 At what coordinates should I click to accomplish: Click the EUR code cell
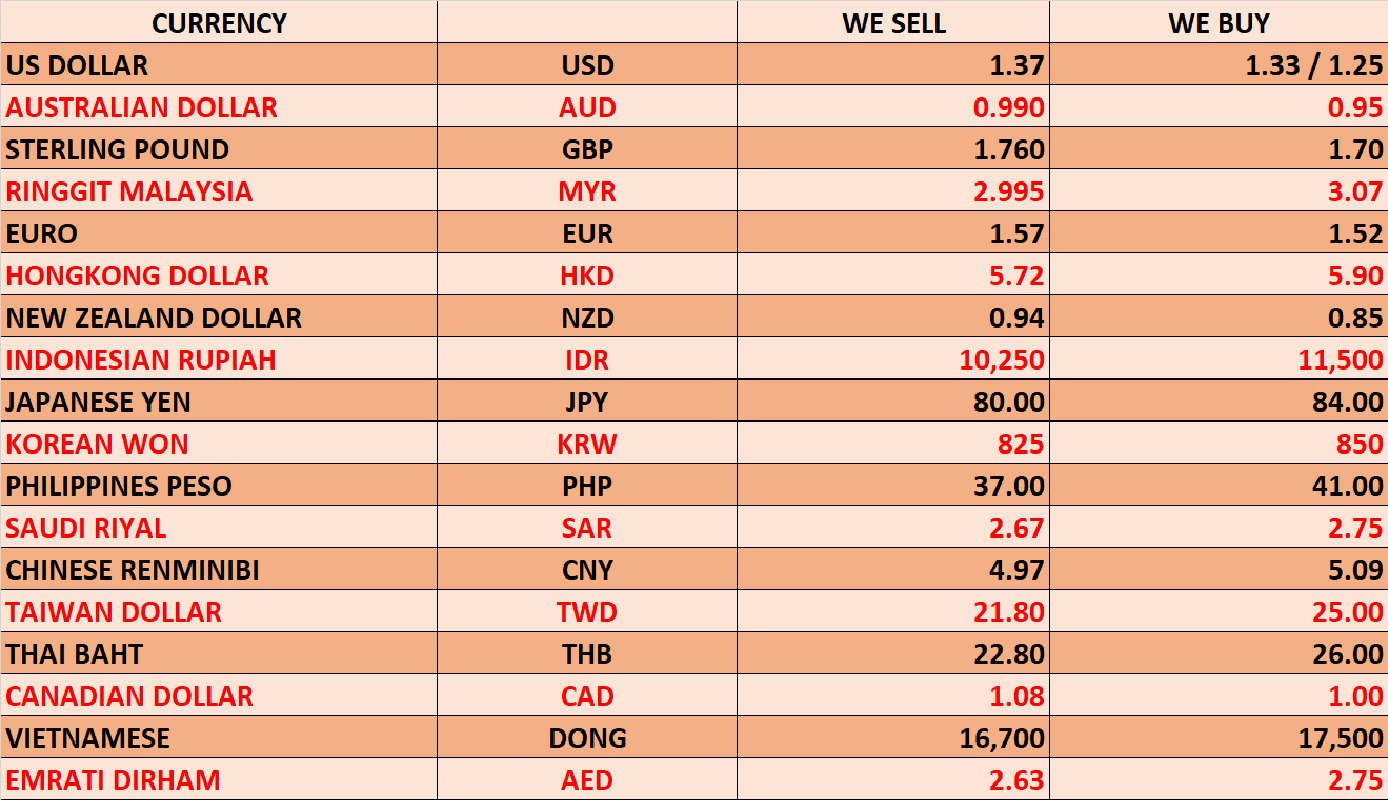(588, 233)
